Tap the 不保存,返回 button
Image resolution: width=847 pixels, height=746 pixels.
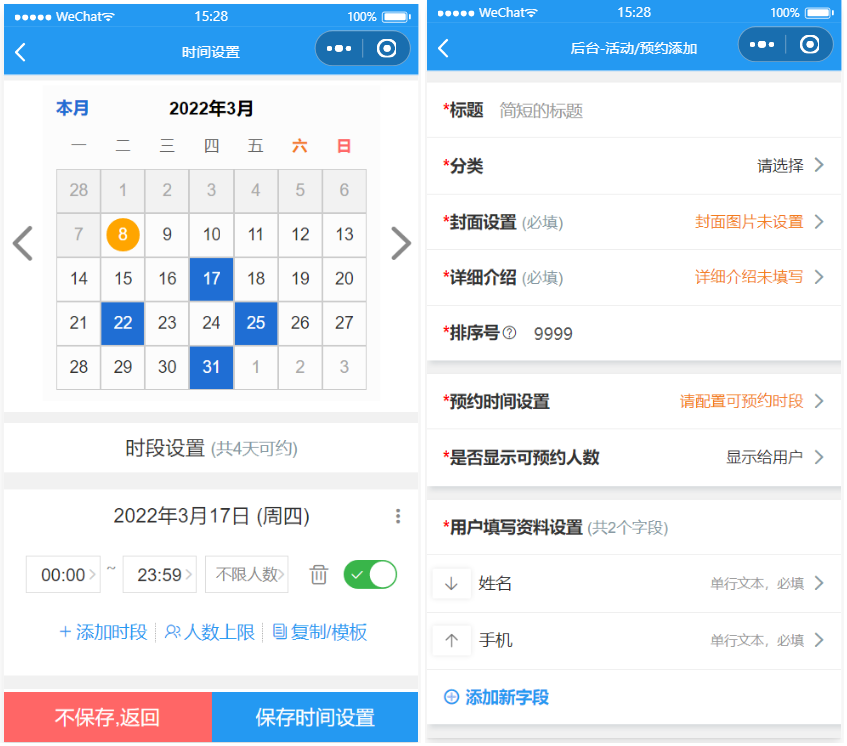click(106, 716)
